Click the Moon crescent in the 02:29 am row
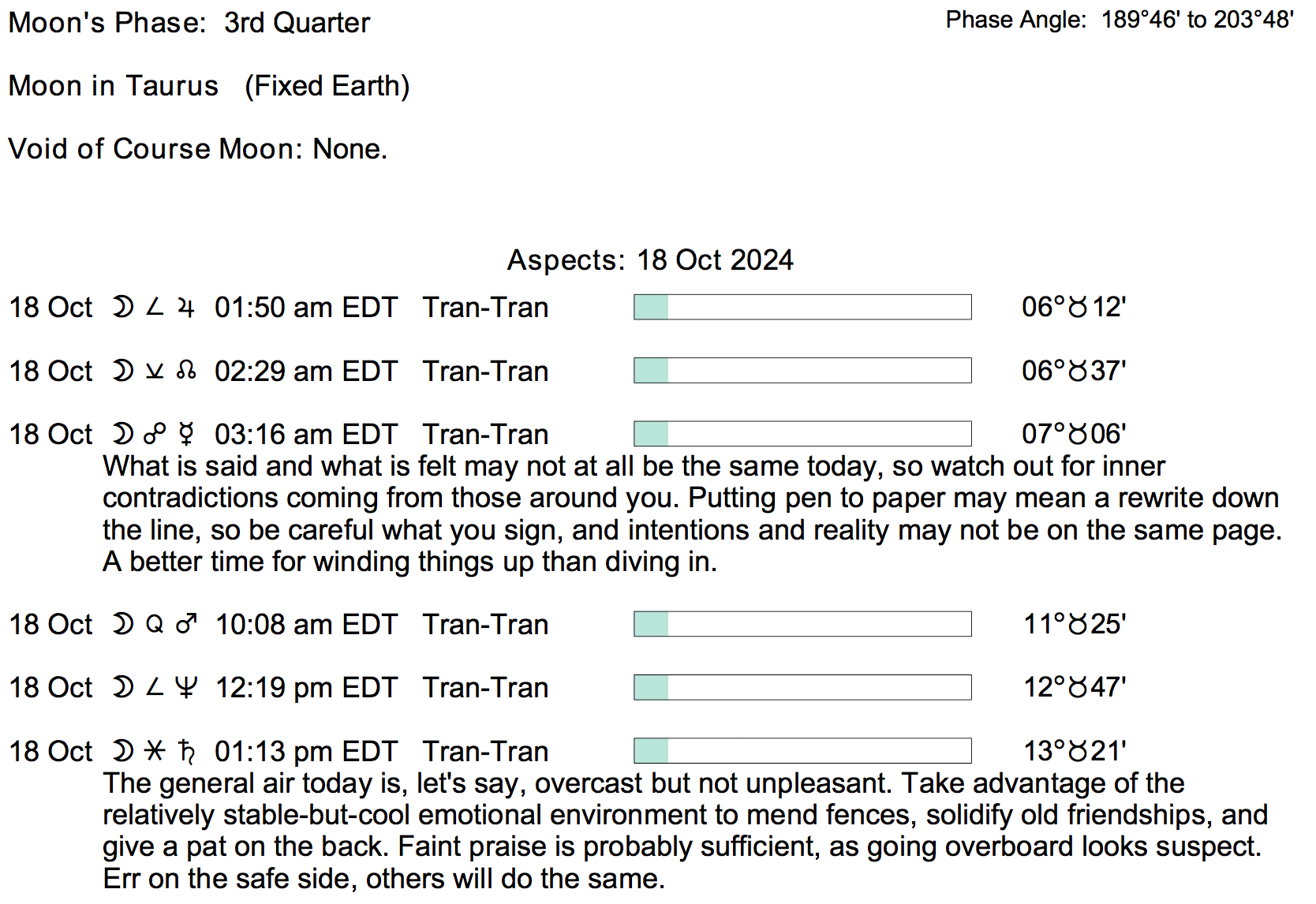 [122, 372]
